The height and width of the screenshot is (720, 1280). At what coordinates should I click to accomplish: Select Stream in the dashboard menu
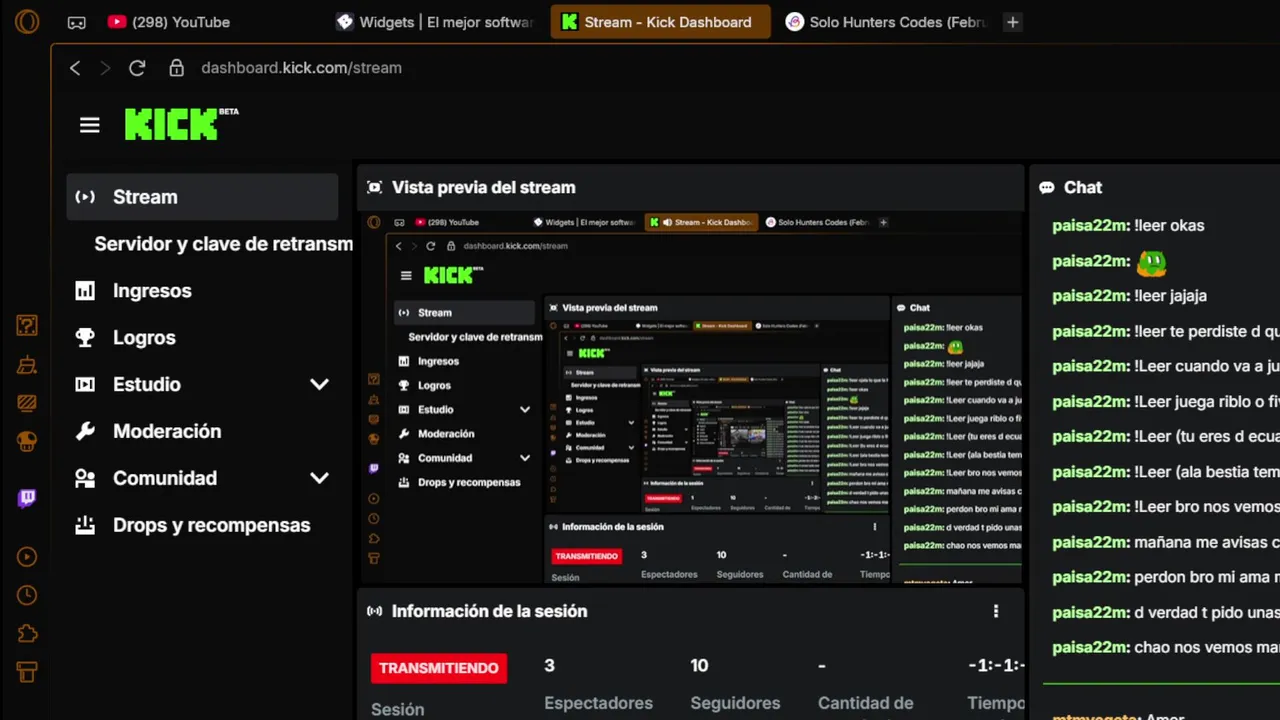(203, 197)
